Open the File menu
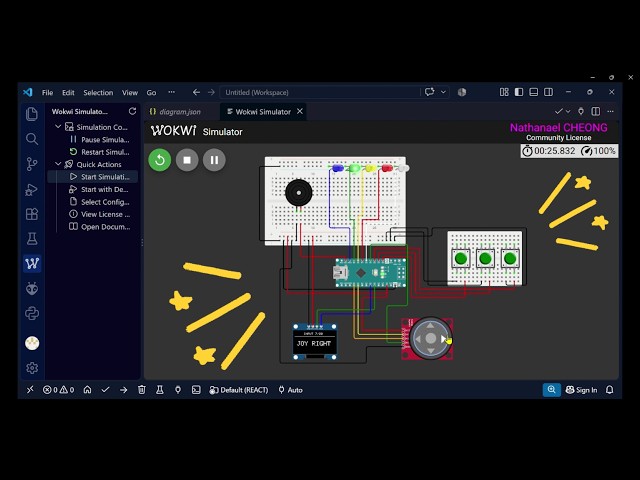 click(x=47, y=93)
